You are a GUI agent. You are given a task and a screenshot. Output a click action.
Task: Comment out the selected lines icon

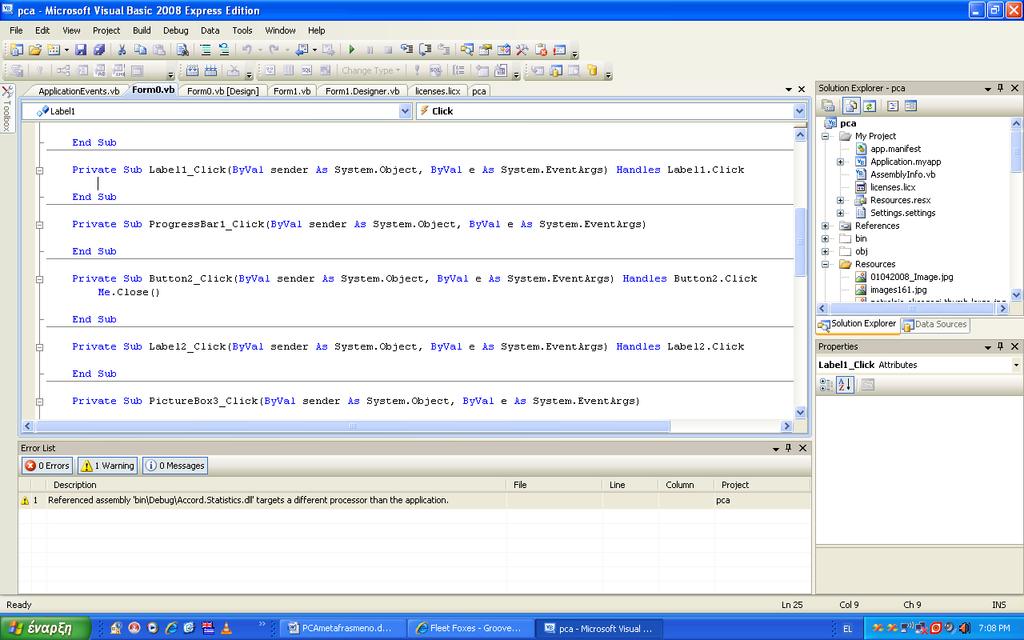click(205, 50)
